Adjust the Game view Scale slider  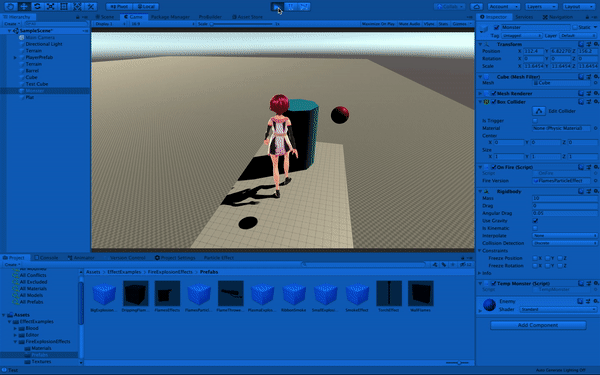tap(241, 24)
